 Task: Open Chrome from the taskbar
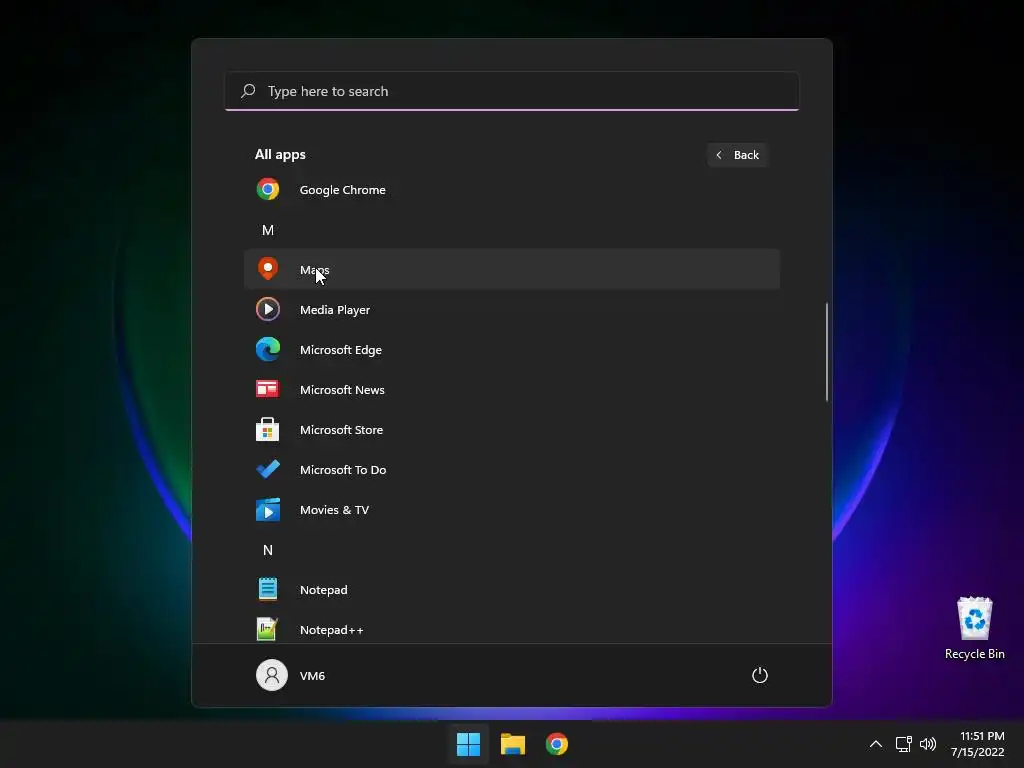coord(556,744)
